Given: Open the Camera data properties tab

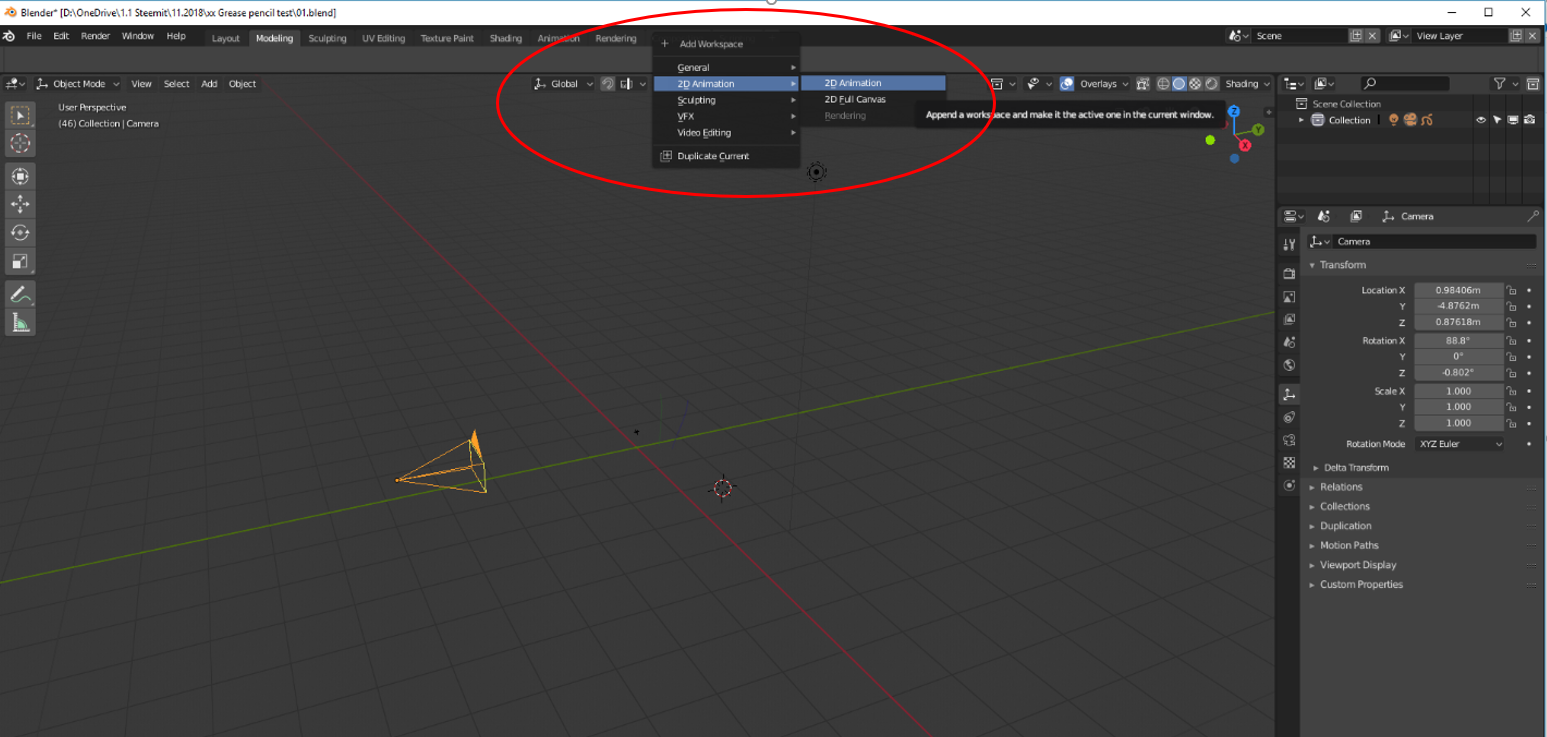Looking at the screenshot, I should pyautogui.click(x=1290, y=440).
